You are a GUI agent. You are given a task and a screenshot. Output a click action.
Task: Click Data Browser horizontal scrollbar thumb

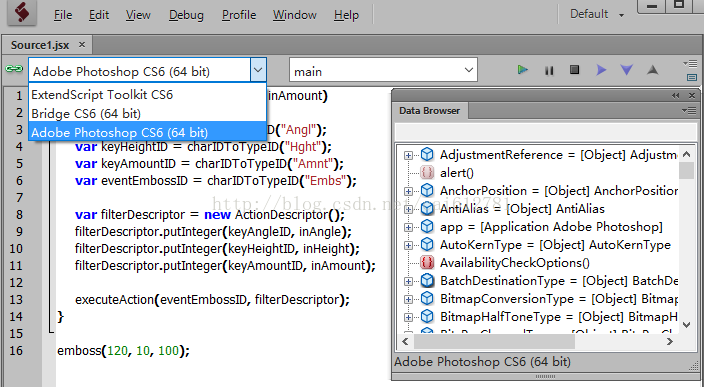[494, 341]
